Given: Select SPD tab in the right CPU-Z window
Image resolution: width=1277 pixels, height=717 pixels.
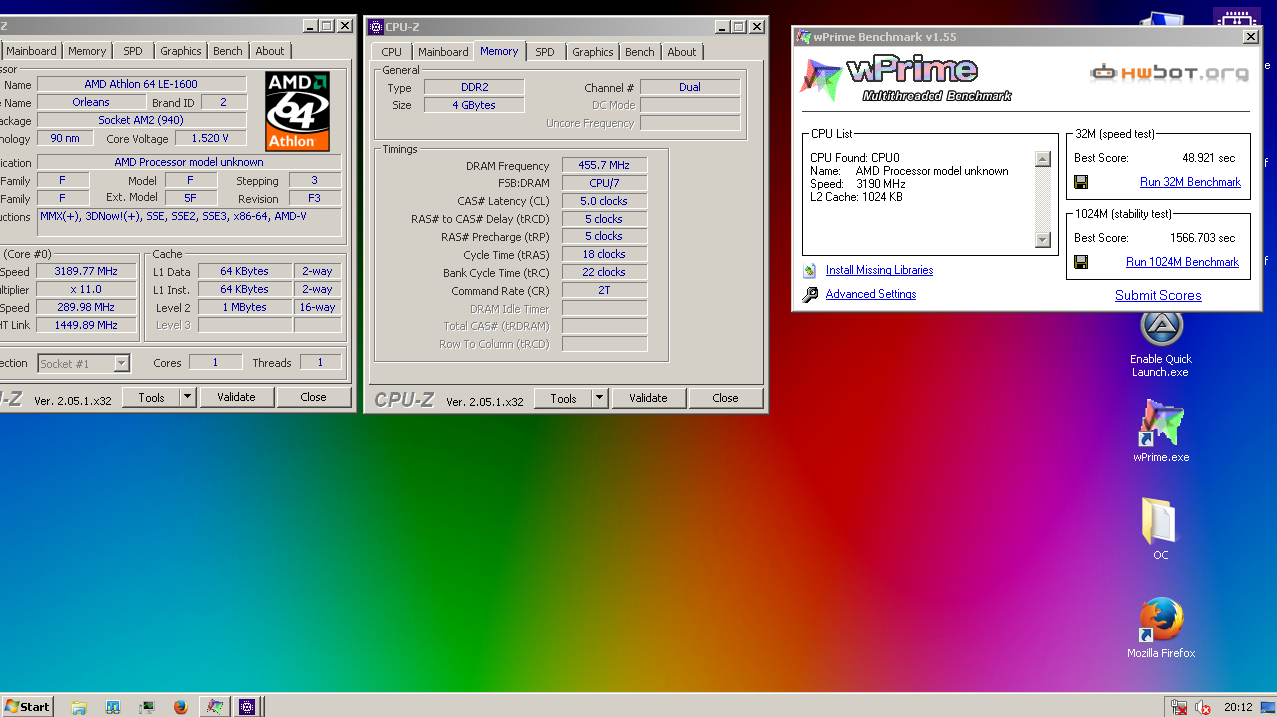Looking at the screenshot, I should pyautogui.click(x=545, y=52).
